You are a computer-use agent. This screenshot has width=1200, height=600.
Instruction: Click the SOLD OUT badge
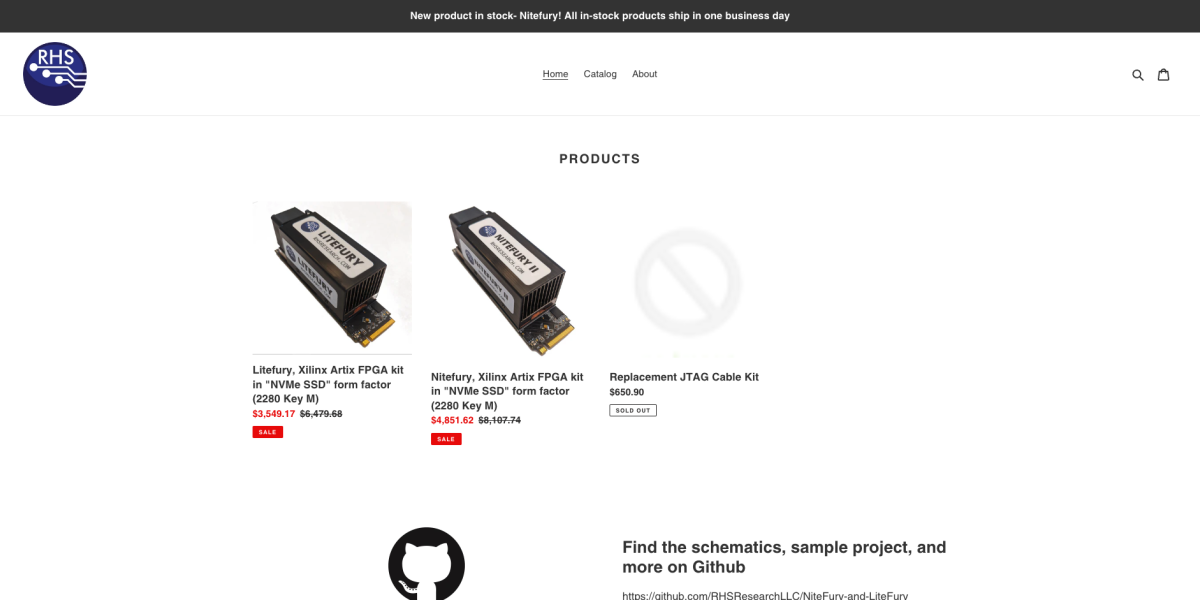(x=633, y=410)
